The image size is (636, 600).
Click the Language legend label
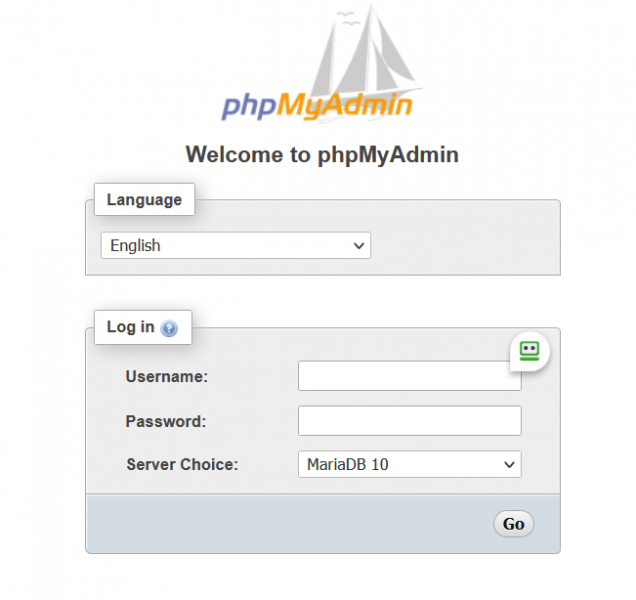144,200
